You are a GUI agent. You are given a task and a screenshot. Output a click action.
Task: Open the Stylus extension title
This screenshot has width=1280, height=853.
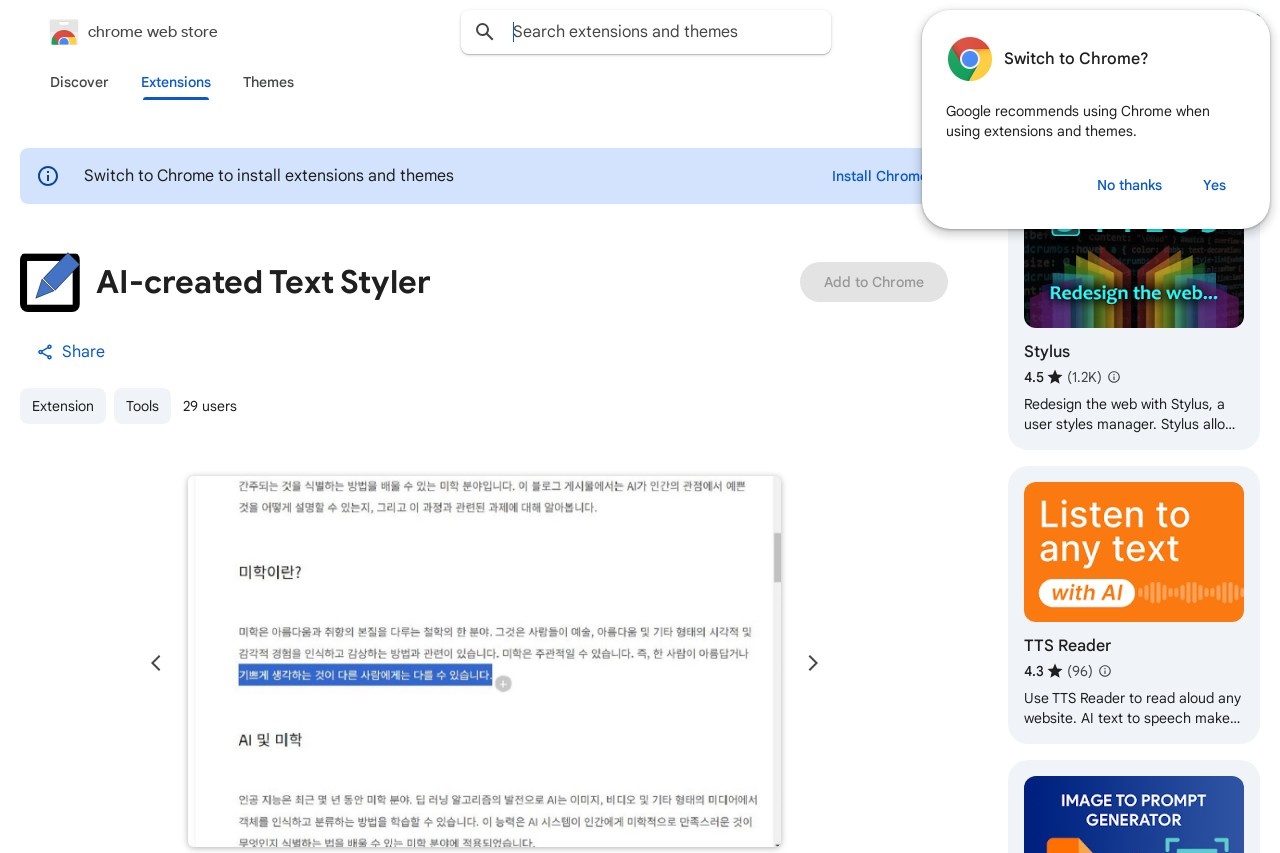click(1047, 352)
